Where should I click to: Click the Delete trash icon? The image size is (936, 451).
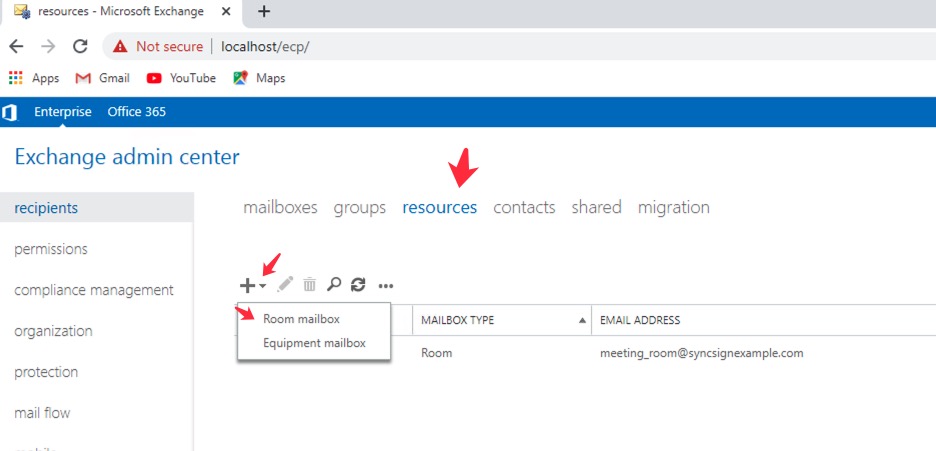(309, 285)
